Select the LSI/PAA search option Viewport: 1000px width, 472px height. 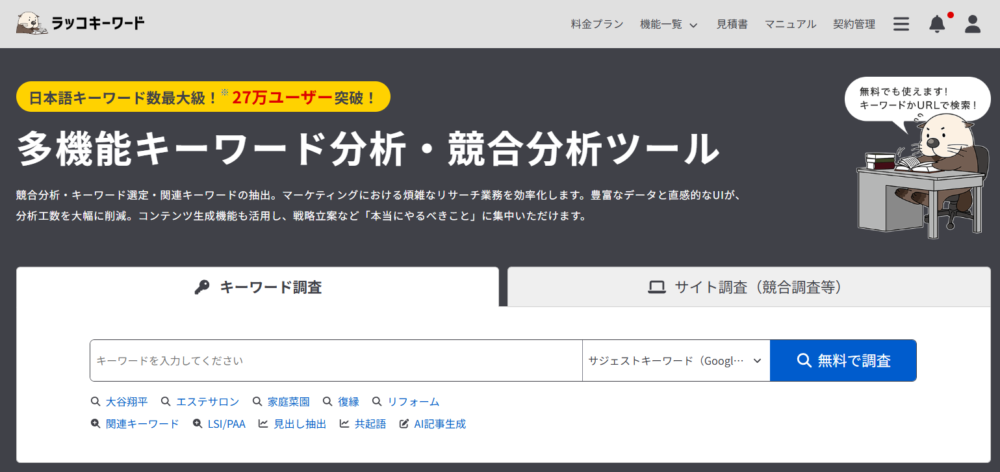click(218, 424)
